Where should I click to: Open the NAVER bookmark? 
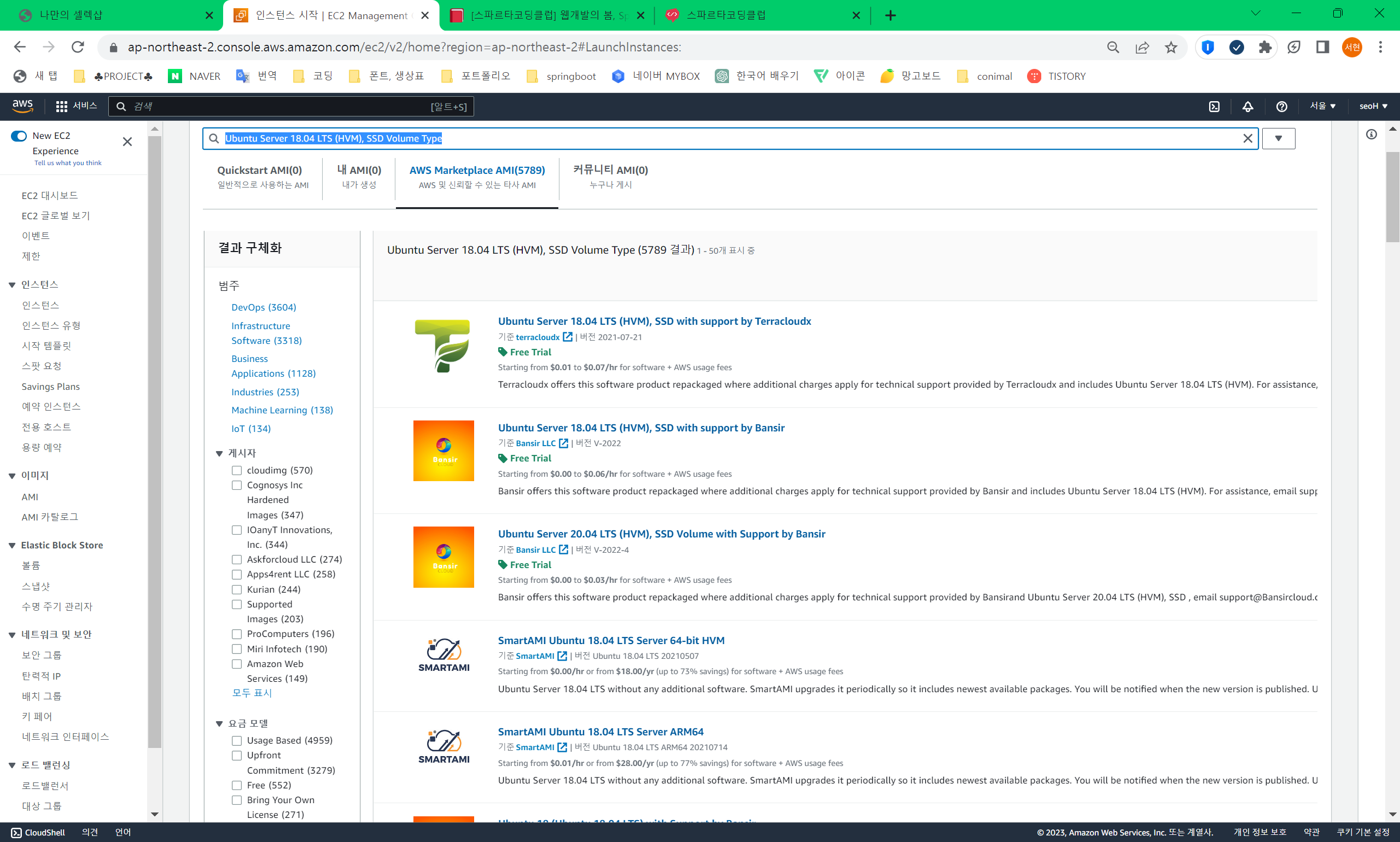[194, 77]
